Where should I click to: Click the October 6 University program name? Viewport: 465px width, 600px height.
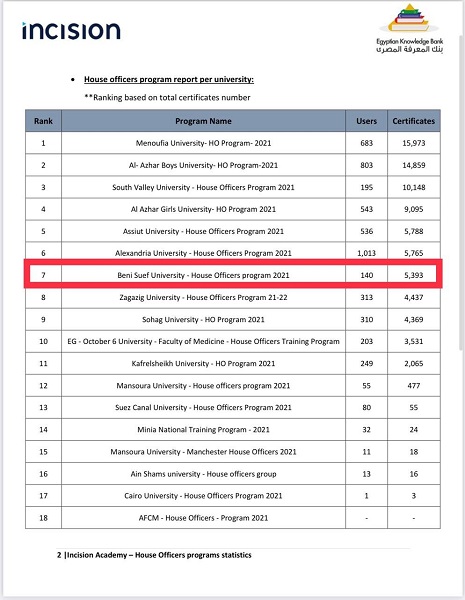[203, 341]
